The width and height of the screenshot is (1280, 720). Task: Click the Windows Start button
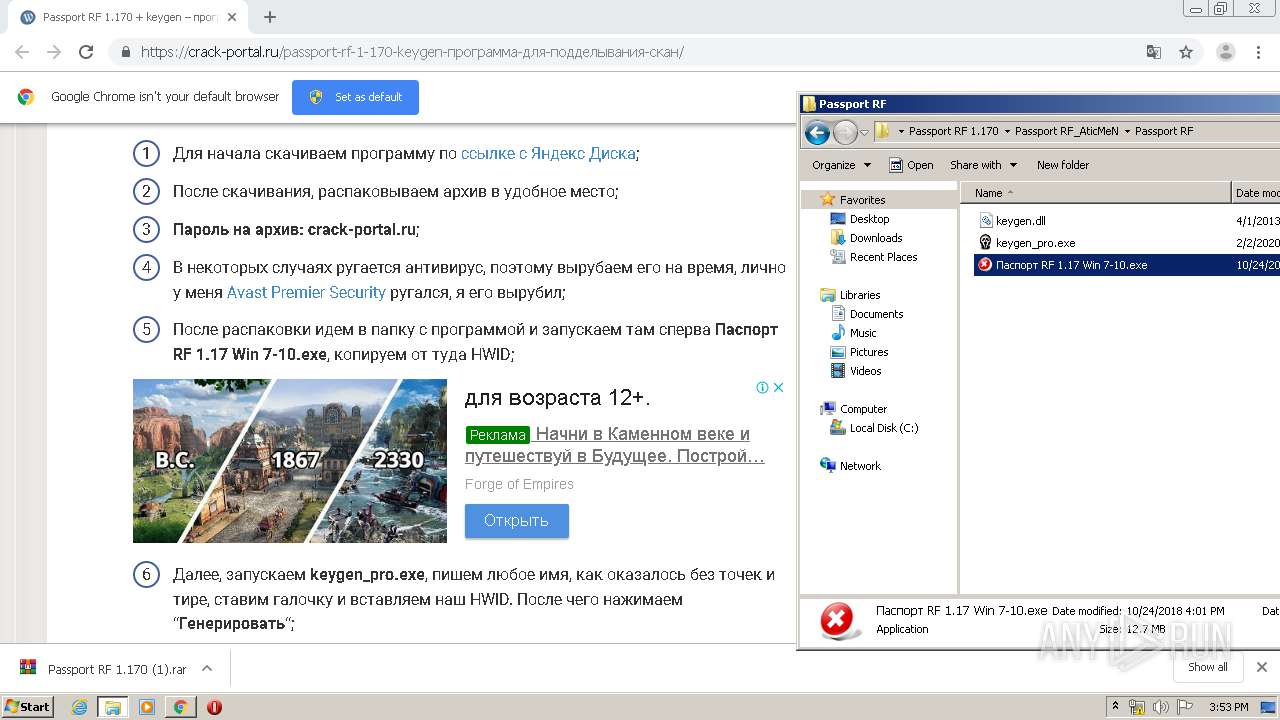click(27, 706)
